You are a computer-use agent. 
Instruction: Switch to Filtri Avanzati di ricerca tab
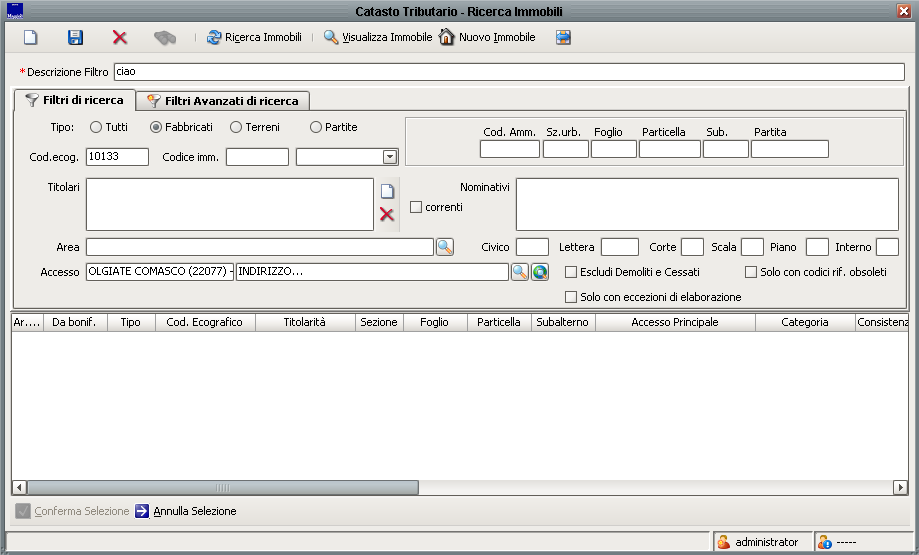click(224, 101)
